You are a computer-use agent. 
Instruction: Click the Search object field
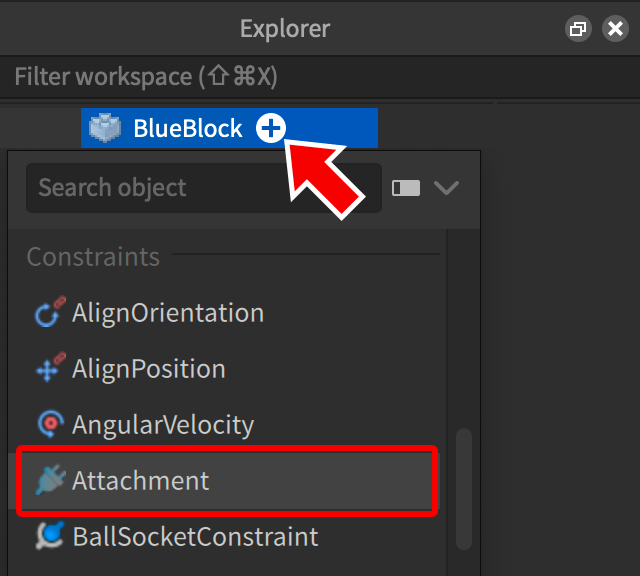(x=203, y=188)
